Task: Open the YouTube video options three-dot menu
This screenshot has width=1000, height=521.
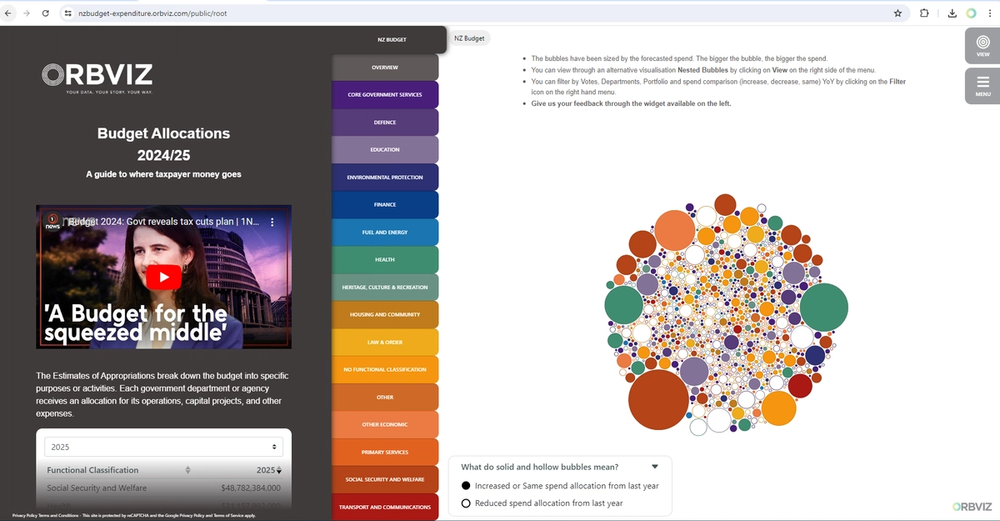Action: 272,222
